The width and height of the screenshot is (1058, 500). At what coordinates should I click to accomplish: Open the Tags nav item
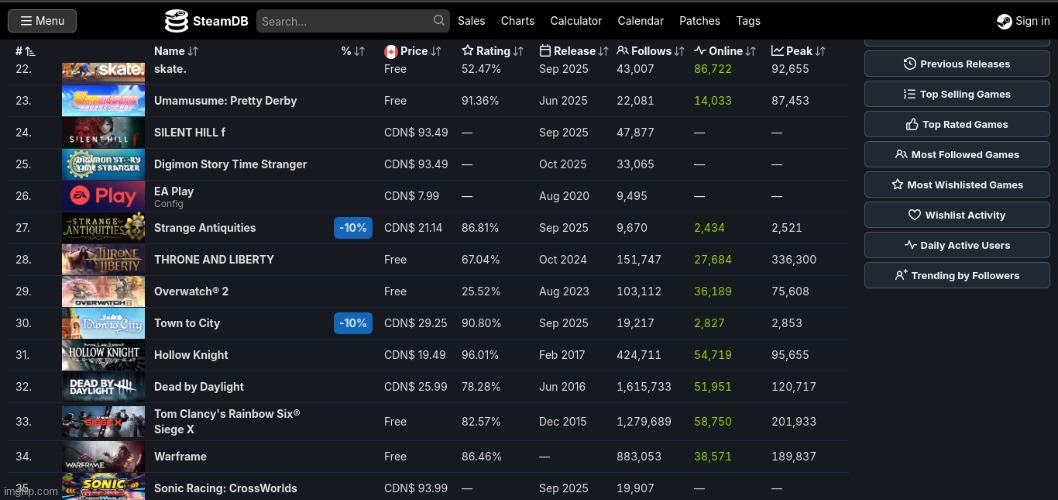748,21
